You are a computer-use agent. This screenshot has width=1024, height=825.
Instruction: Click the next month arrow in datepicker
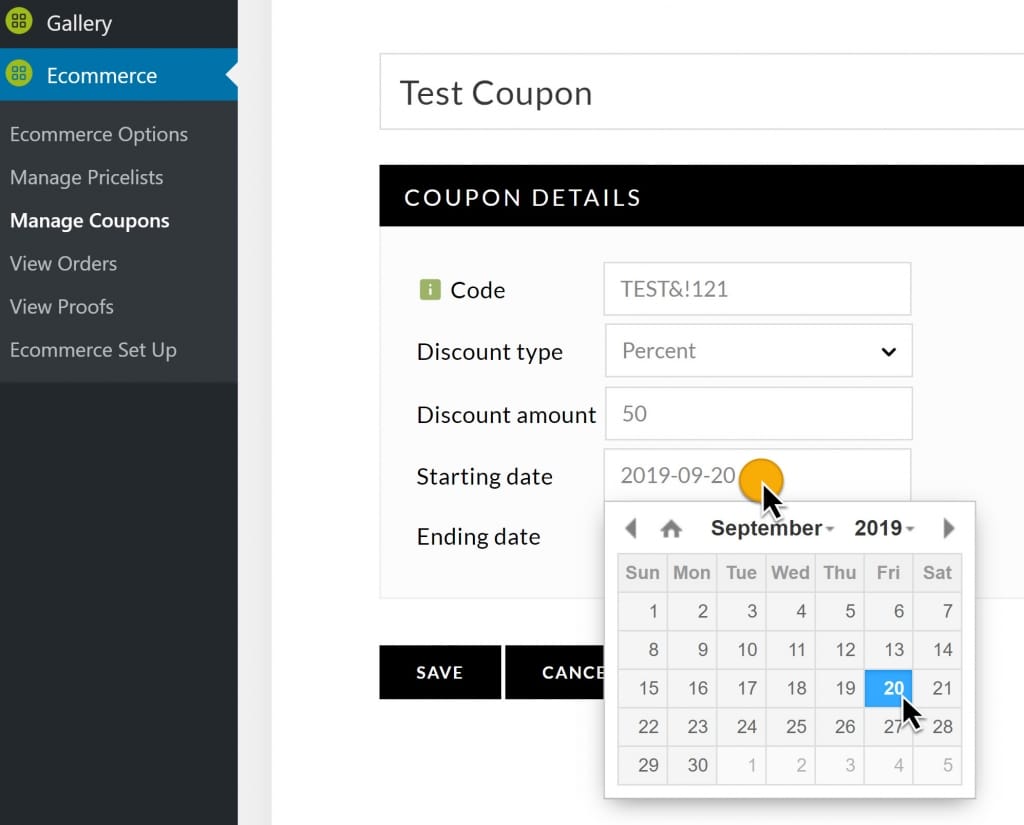(948, 527)
